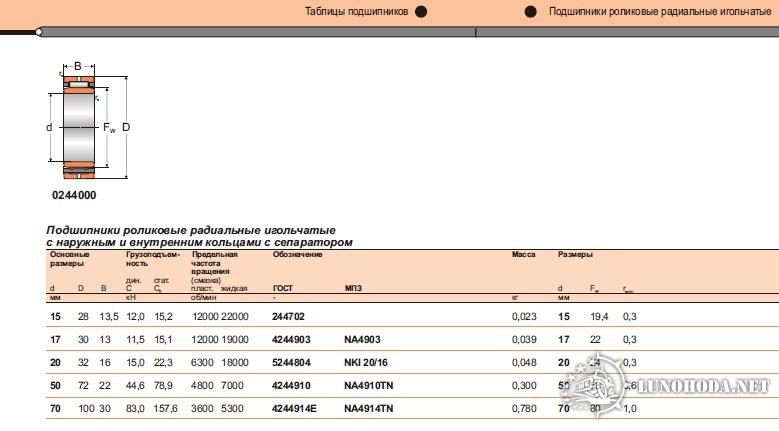Click mass value 0,048
The height and width of the screenshot is (431, 779).
[524, 362]
